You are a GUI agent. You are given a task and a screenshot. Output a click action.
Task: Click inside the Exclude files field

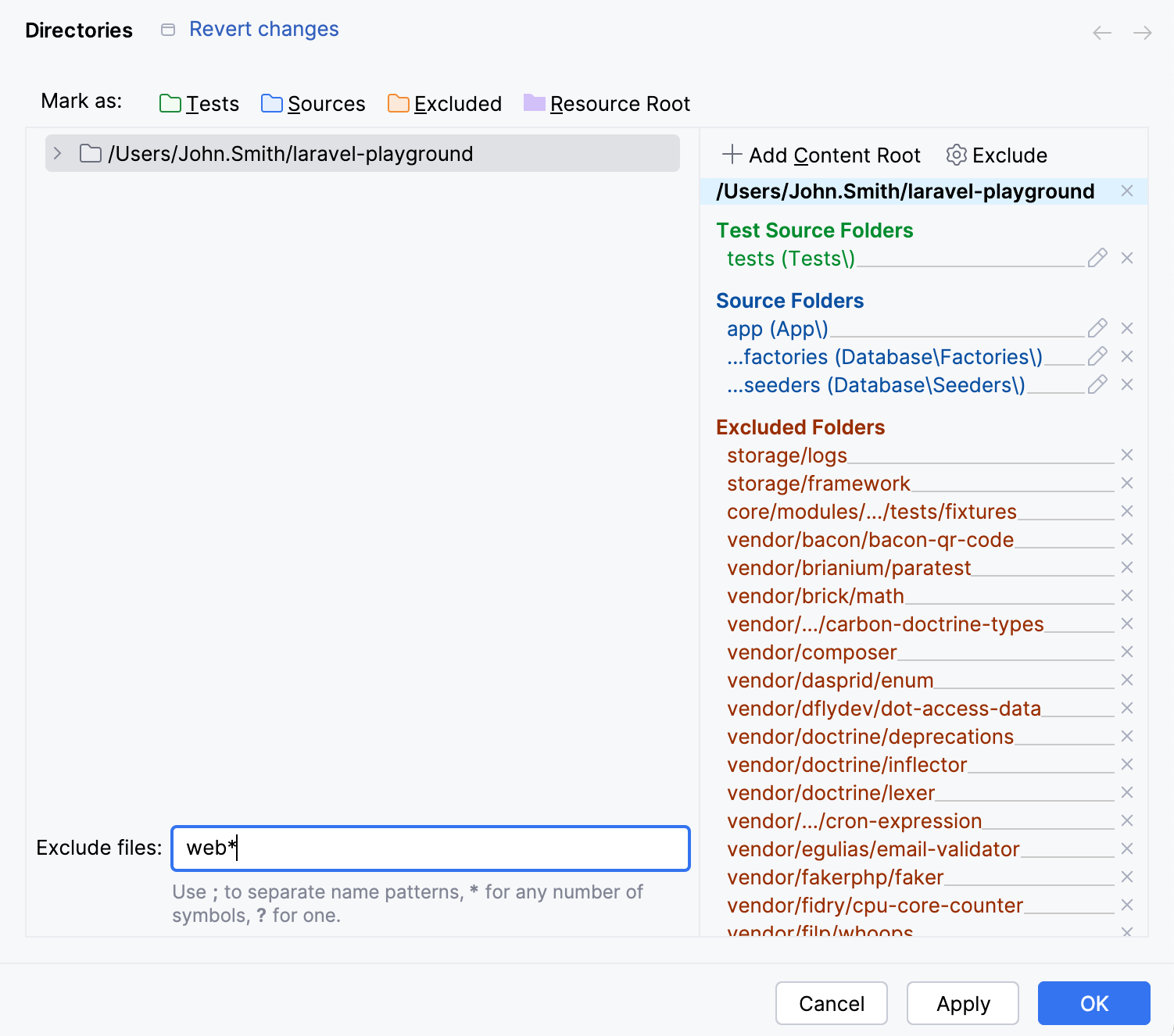tap(430, 848)
